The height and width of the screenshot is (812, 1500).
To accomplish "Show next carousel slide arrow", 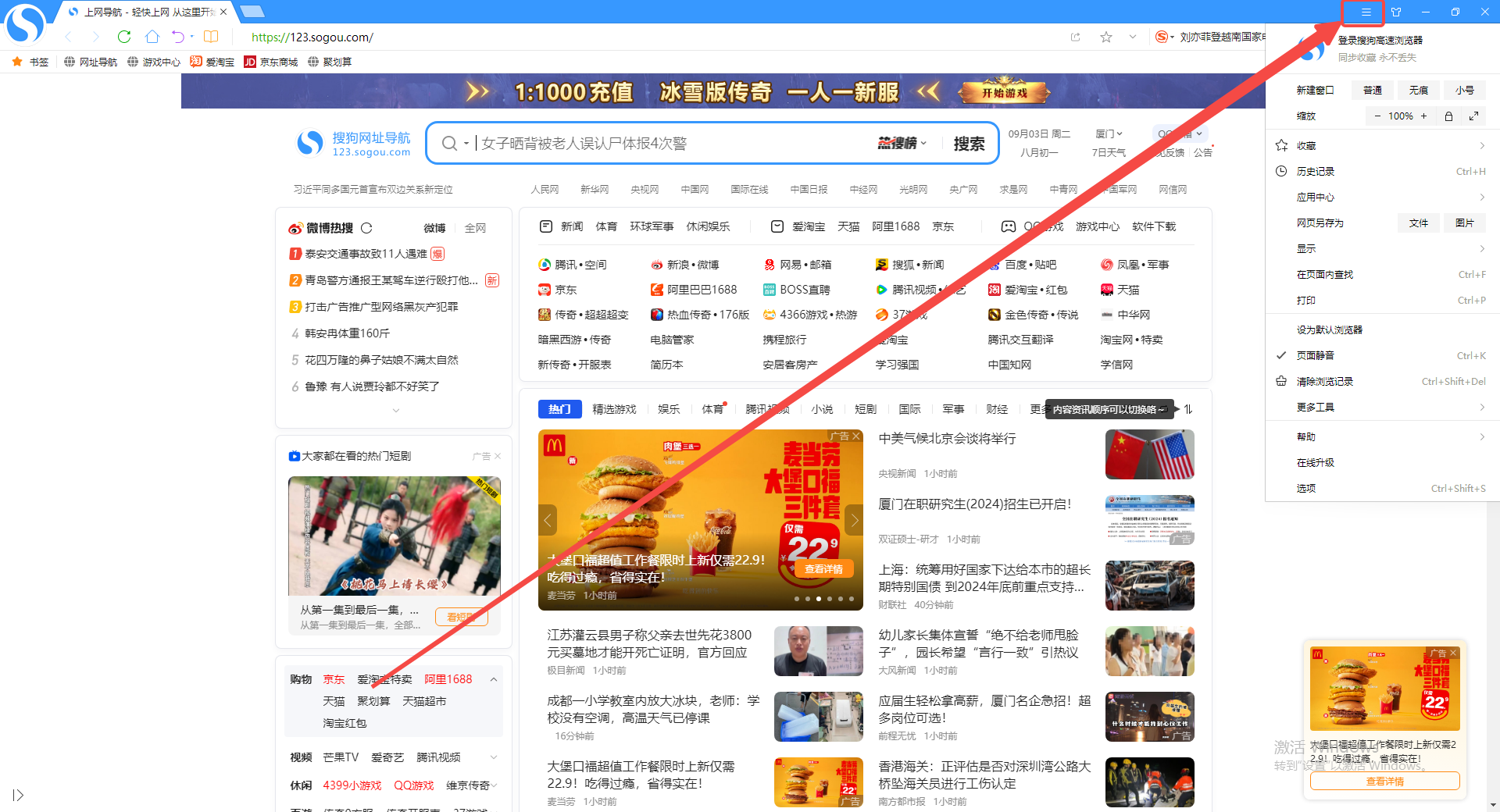I will click(x=854, y=520).
